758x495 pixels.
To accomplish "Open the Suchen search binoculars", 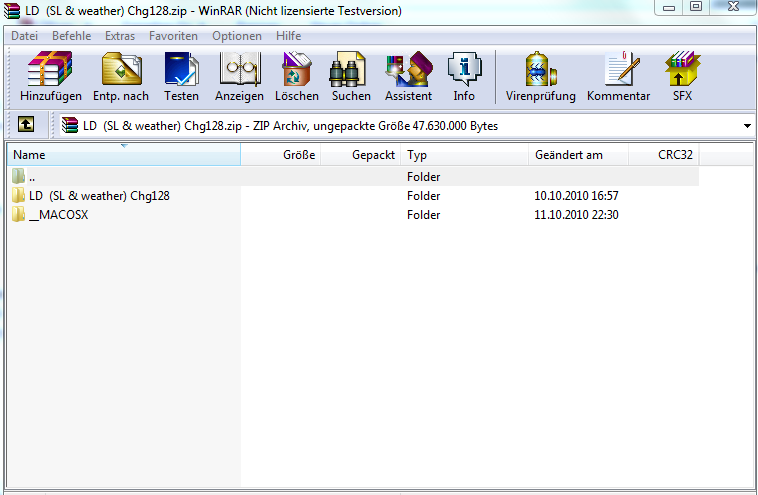I will (351, 77).
